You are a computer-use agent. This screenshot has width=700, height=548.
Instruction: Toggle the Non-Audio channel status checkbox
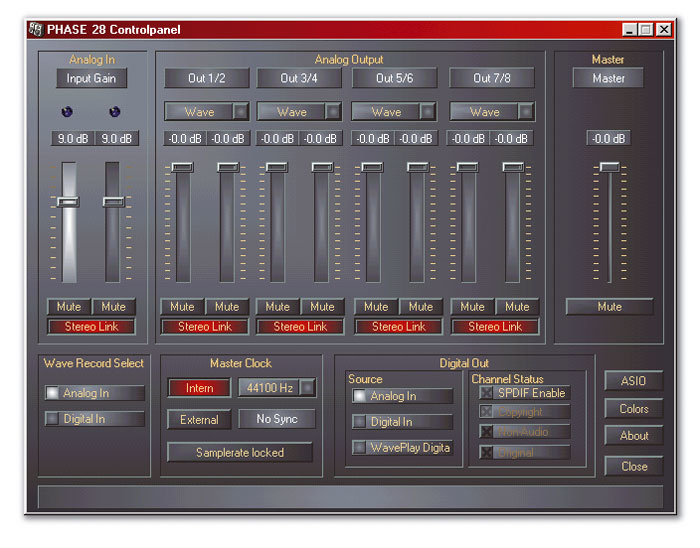pyautogui.click(x=486, y=432)
